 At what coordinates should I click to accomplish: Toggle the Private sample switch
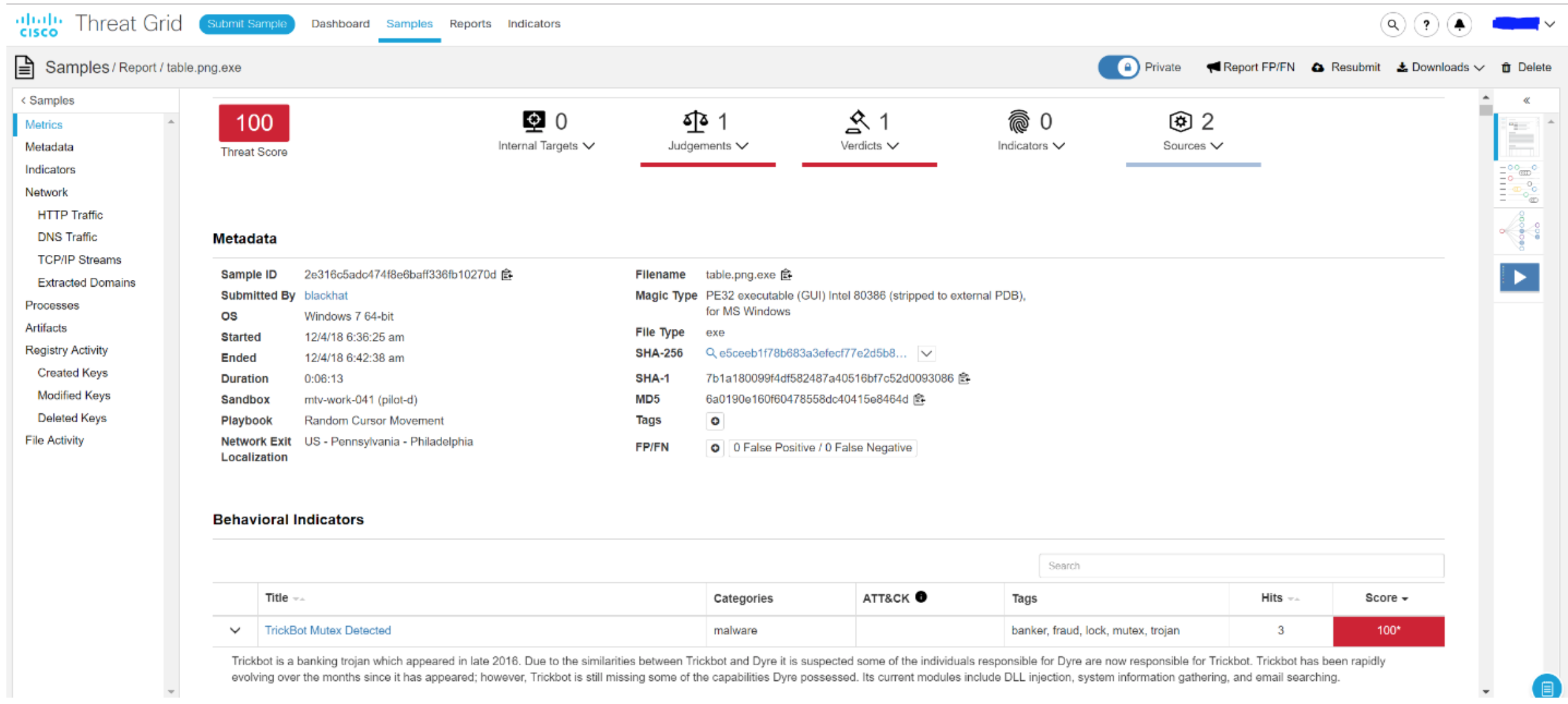(1118, 67)
